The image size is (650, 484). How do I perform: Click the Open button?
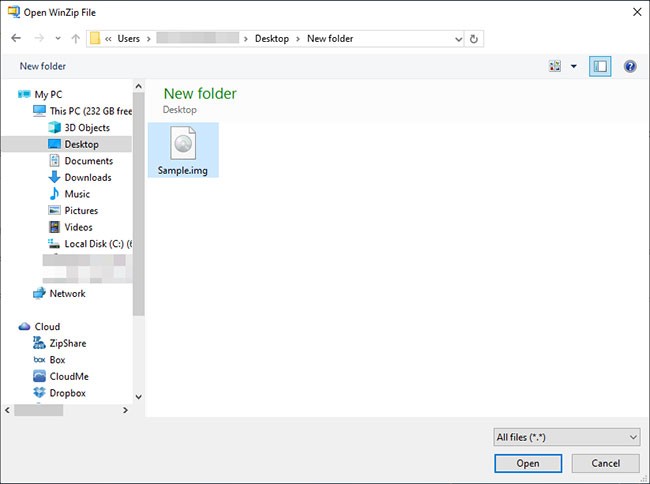527,463
